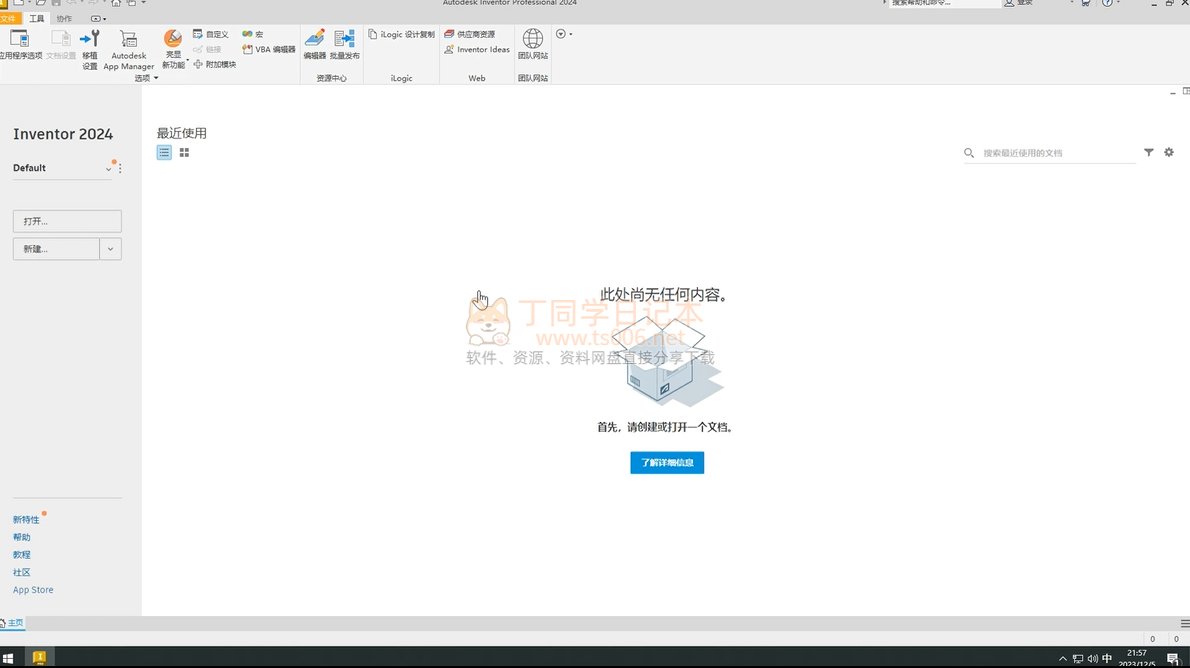Switch recent files to list view
The width and height of the screenshot is (1190, 668).
tap(164, 153)
